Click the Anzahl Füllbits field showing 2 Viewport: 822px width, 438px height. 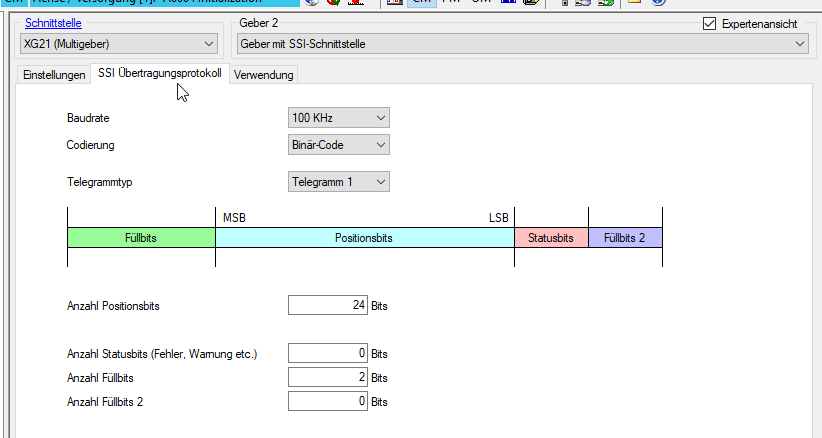click(x=327, y=377)
